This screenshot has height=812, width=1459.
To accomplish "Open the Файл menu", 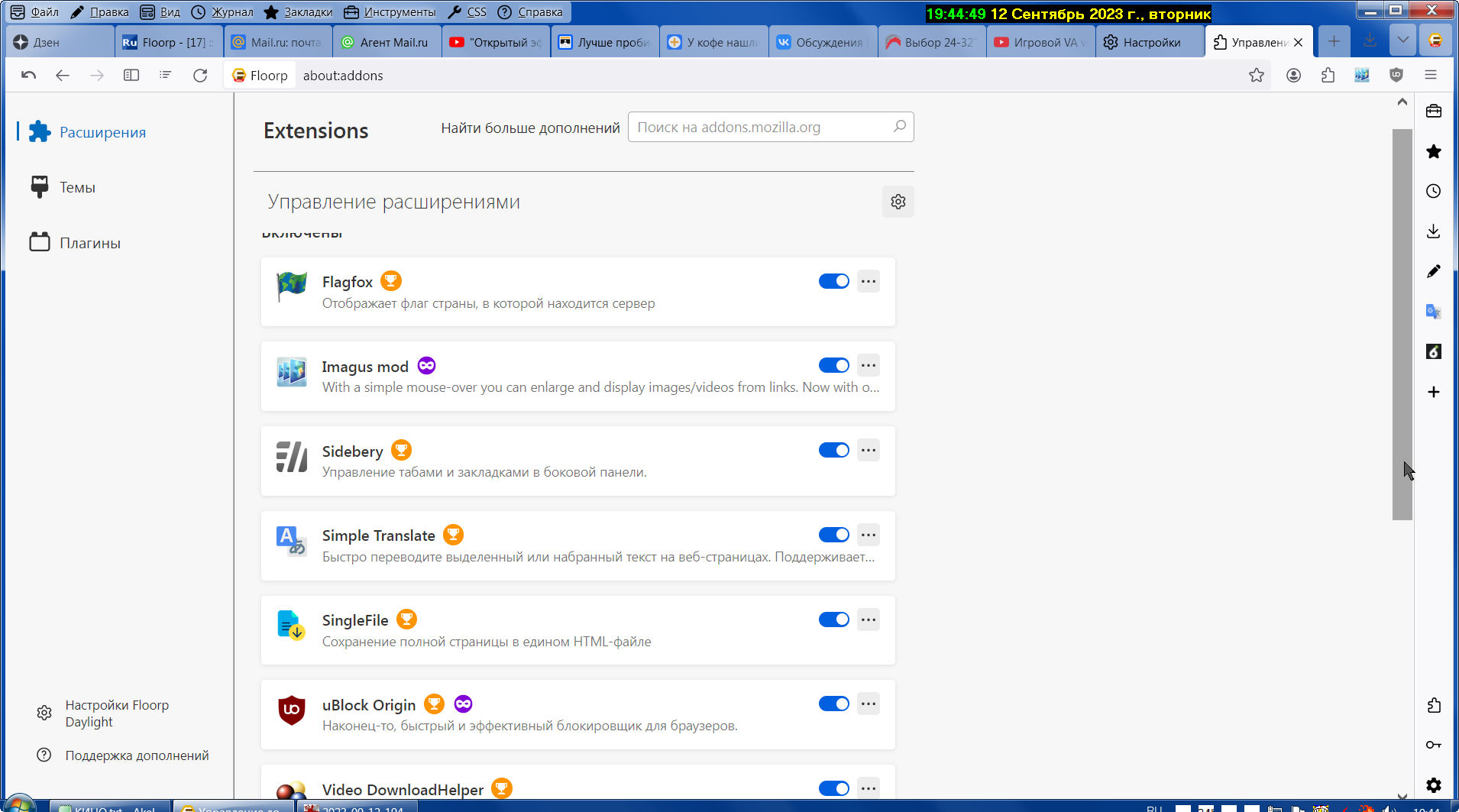I will [35, 11].
